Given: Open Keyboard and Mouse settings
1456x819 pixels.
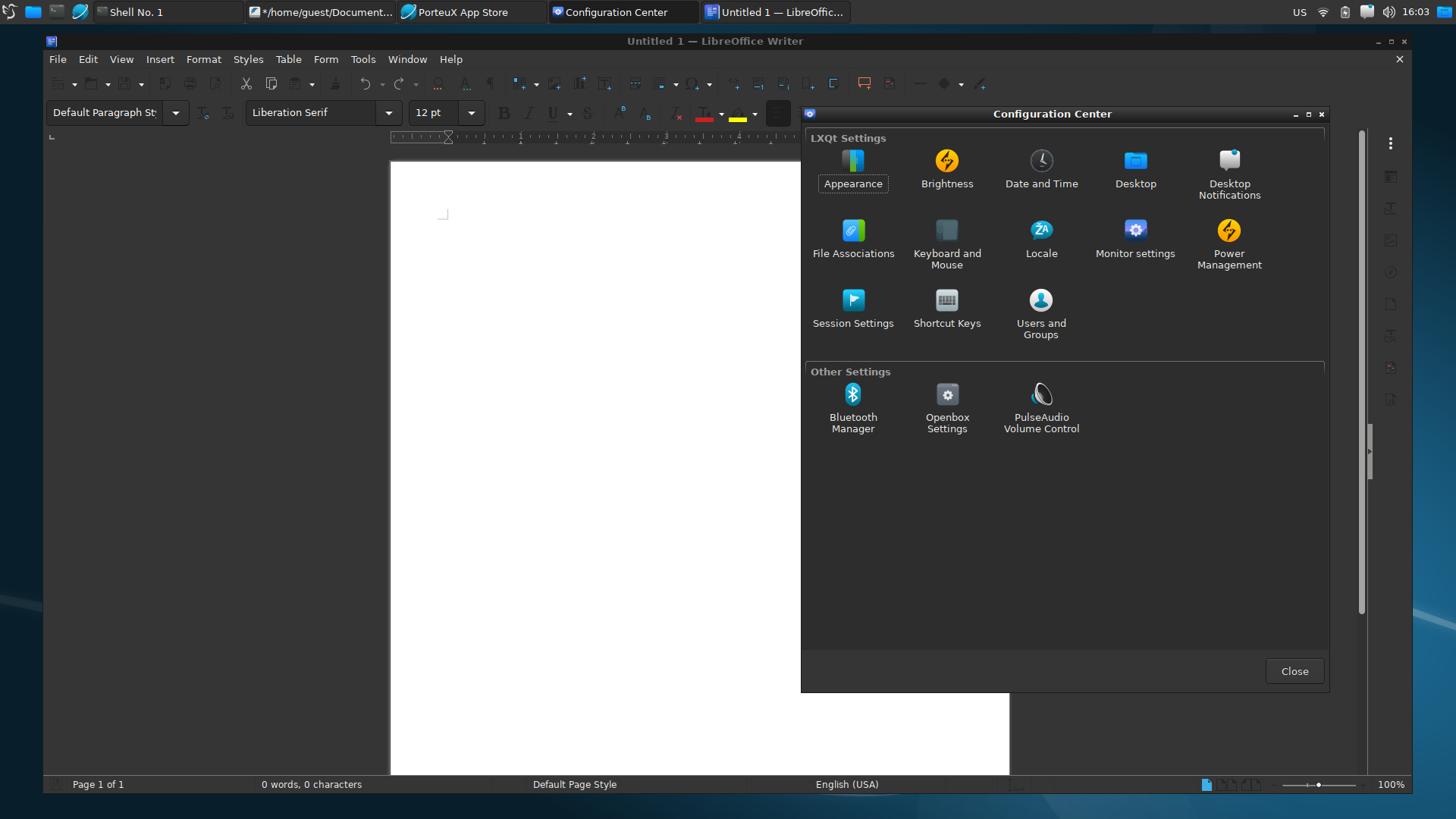Looking at the screenshot, I should click(x=947, y=245).
